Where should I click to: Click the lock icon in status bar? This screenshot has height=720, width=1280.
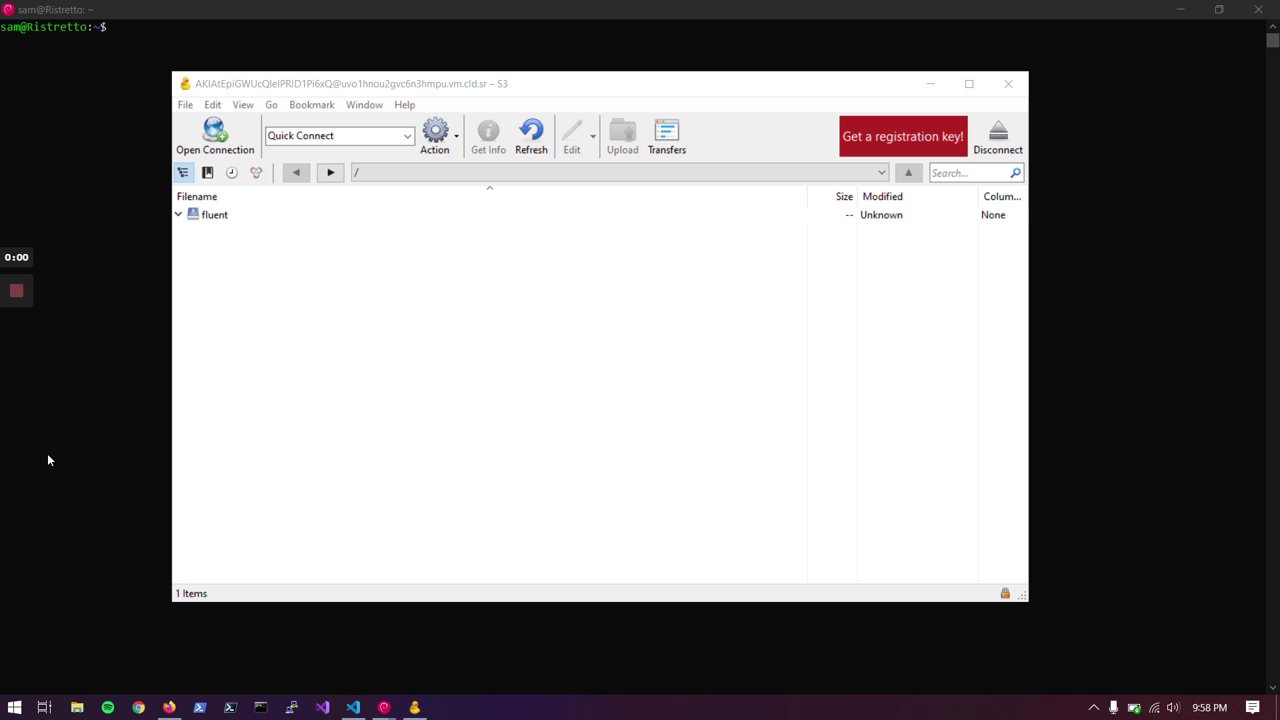(1005, 594)
